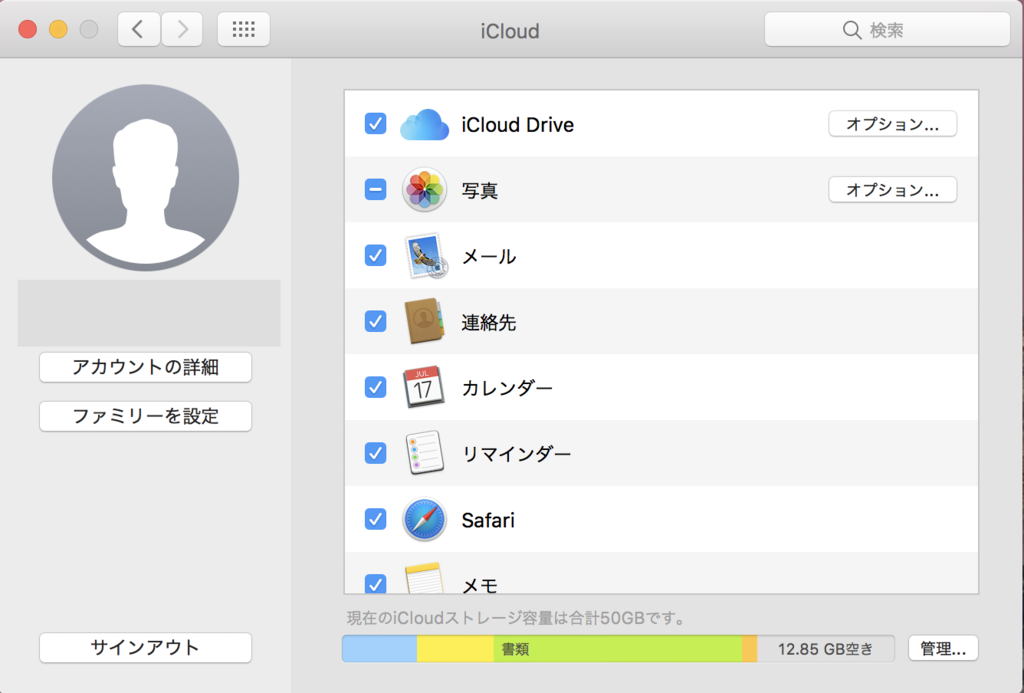This screenshot has height=693, width=1024.
Task: Click the 連絡先 label text
Action: pyautogui.click(x=489, y=323)
